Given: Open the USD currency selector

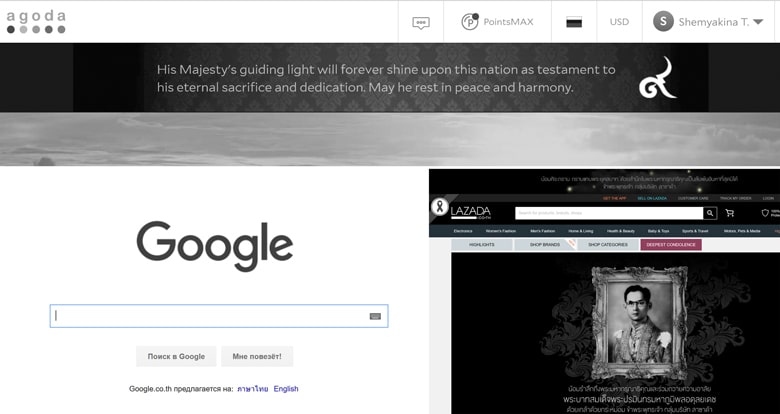Looking at the screenshot, I should pos(619,22).
